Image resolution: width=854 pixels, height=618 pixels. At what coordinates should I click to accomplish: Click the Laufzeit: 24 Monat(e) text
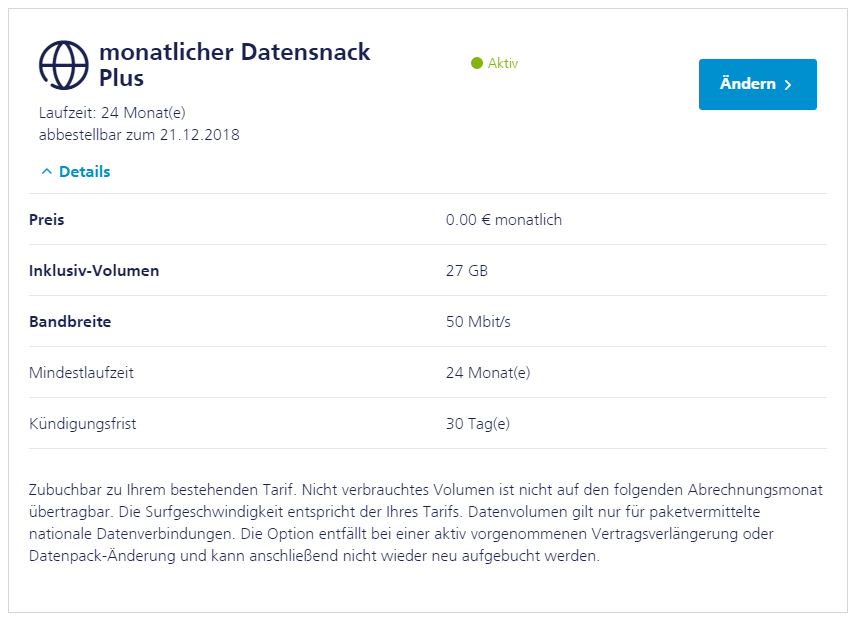point(112,113)
